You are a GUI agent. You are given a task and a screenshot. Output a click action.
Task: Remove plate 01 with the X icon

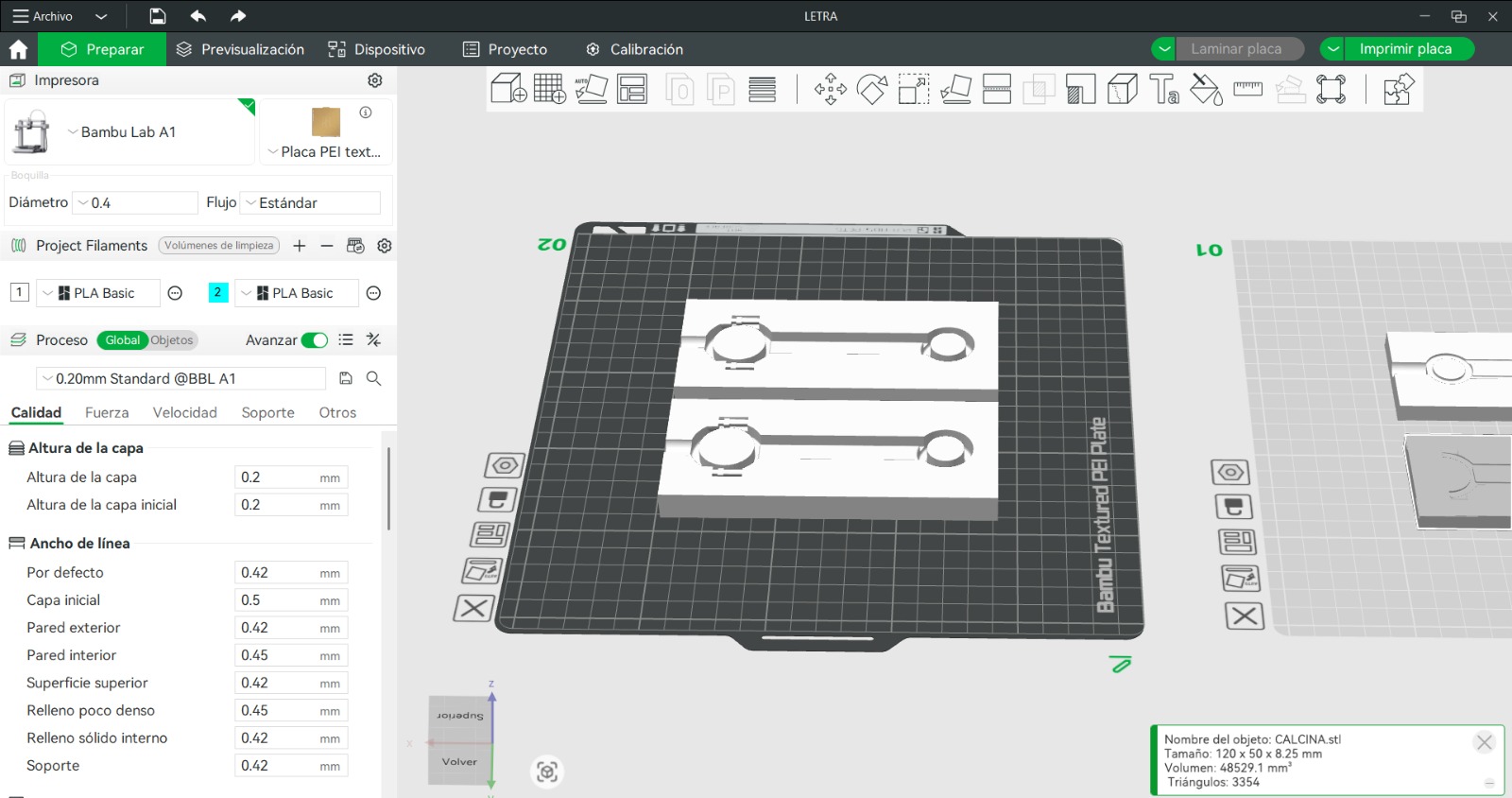tap(1245, 616)
